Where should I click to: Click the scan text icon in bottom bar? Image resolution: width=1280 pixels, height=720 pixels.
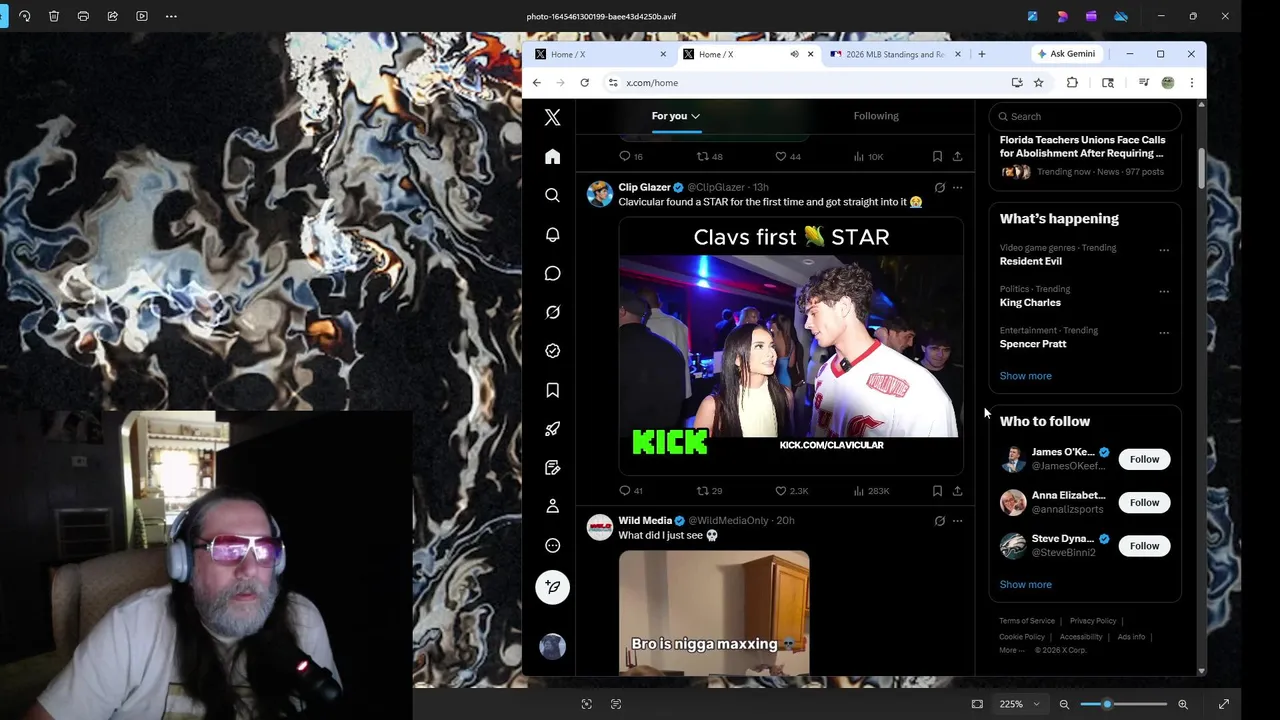pos(616,704)
